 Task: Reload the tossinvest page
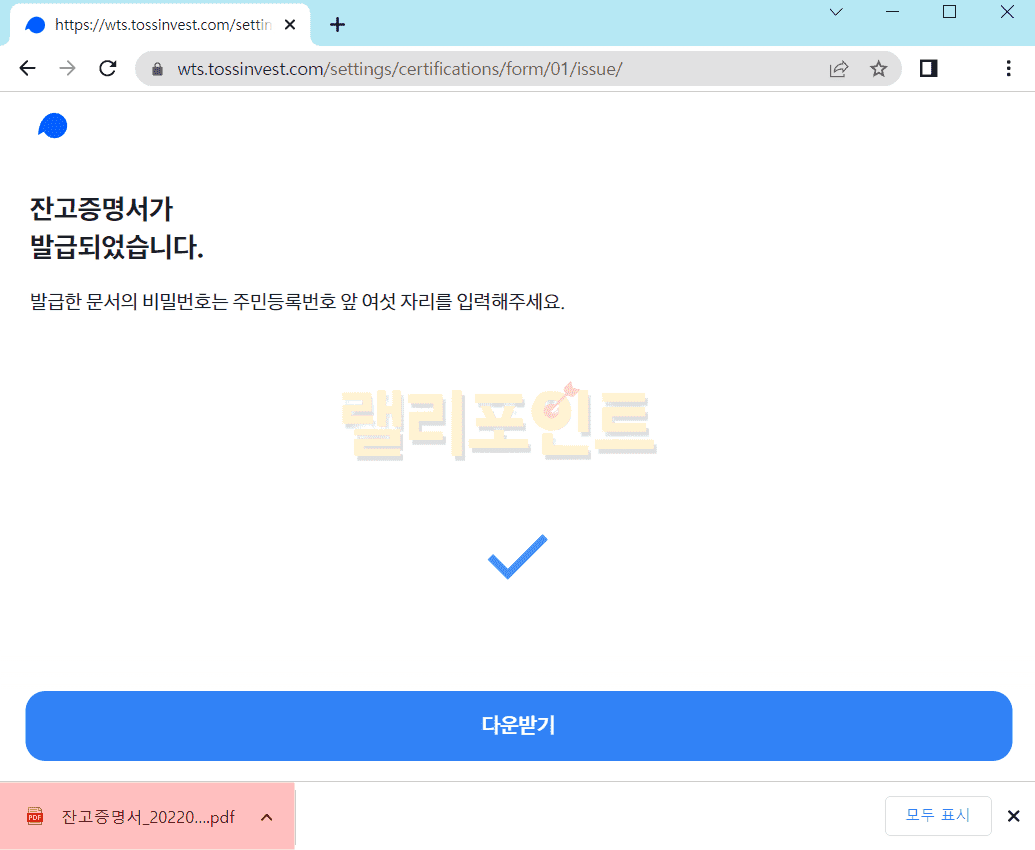pyautogui.click(x=108, y=68)
